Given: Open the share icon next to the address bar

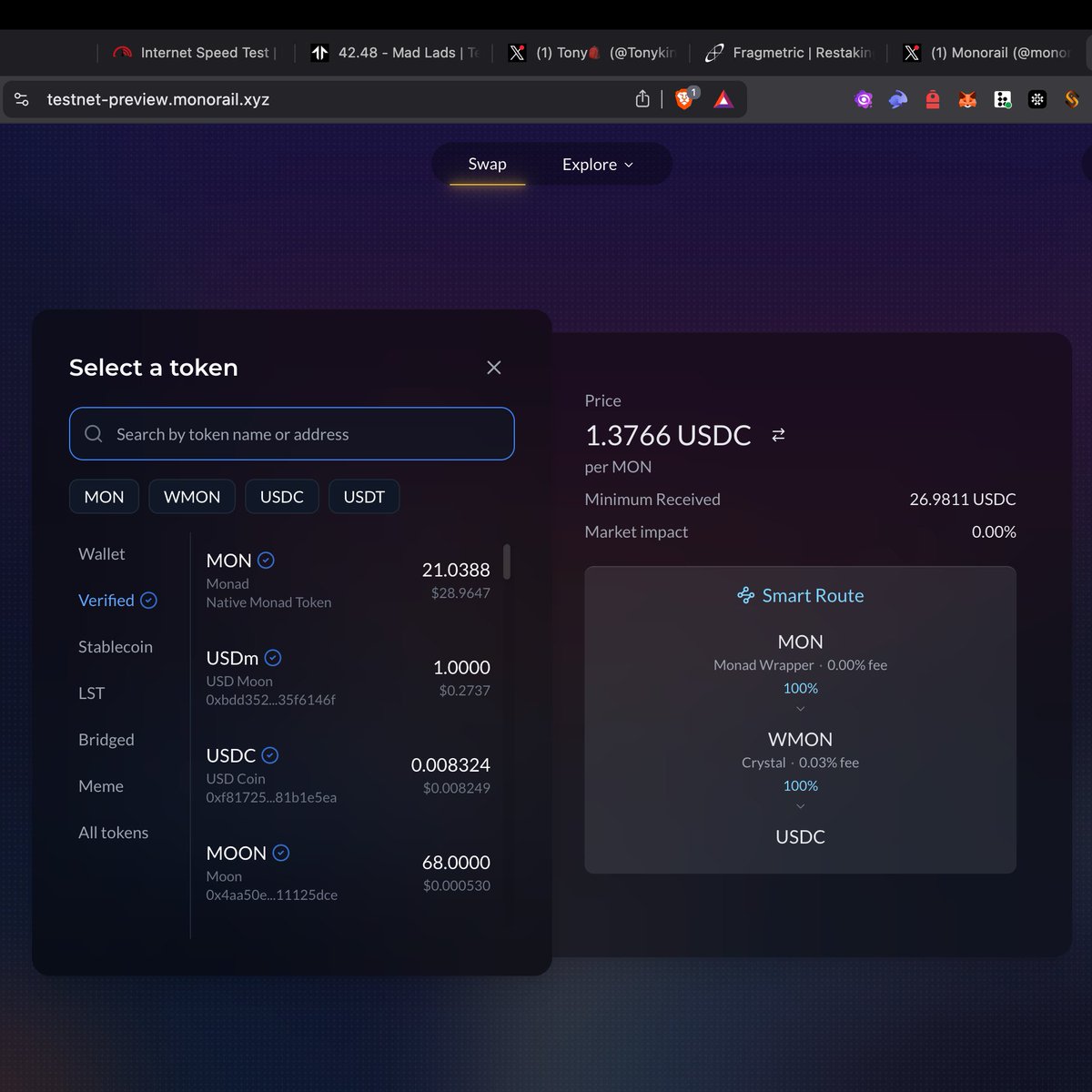Looking at the screenshot, I should 642,98.
